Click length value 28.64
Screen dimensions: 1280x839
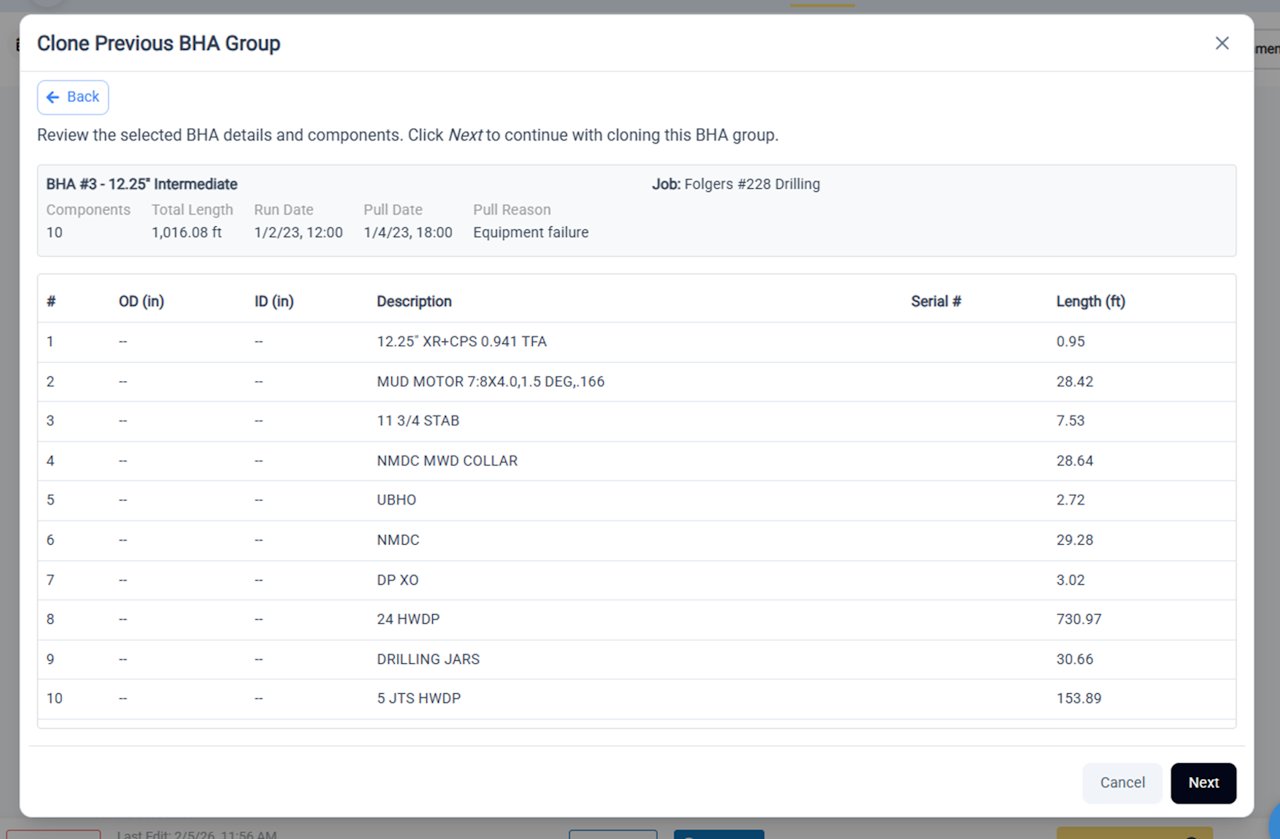click(1075, 461)
